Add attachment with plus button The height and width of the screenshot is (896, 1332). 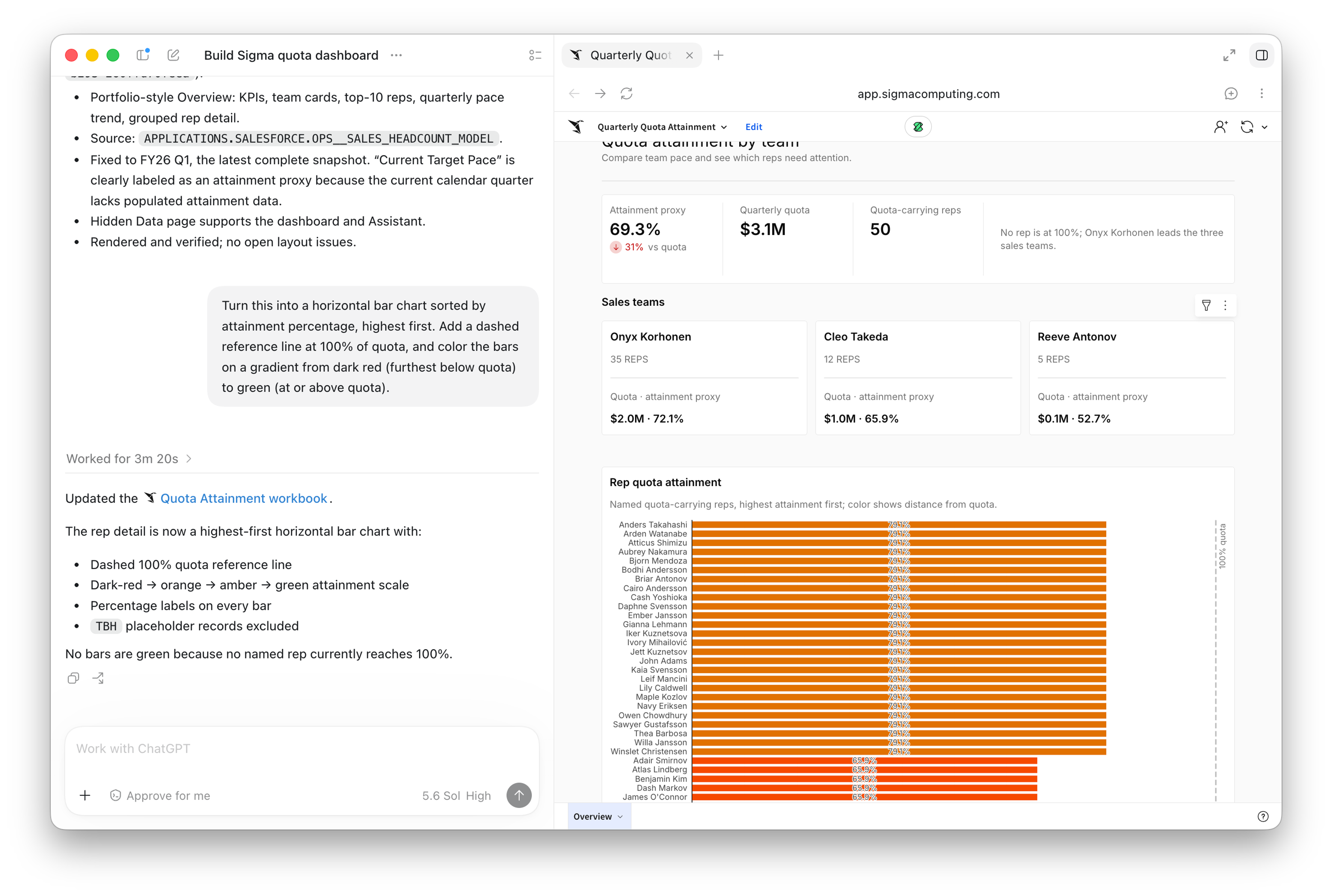click(85, 795)
